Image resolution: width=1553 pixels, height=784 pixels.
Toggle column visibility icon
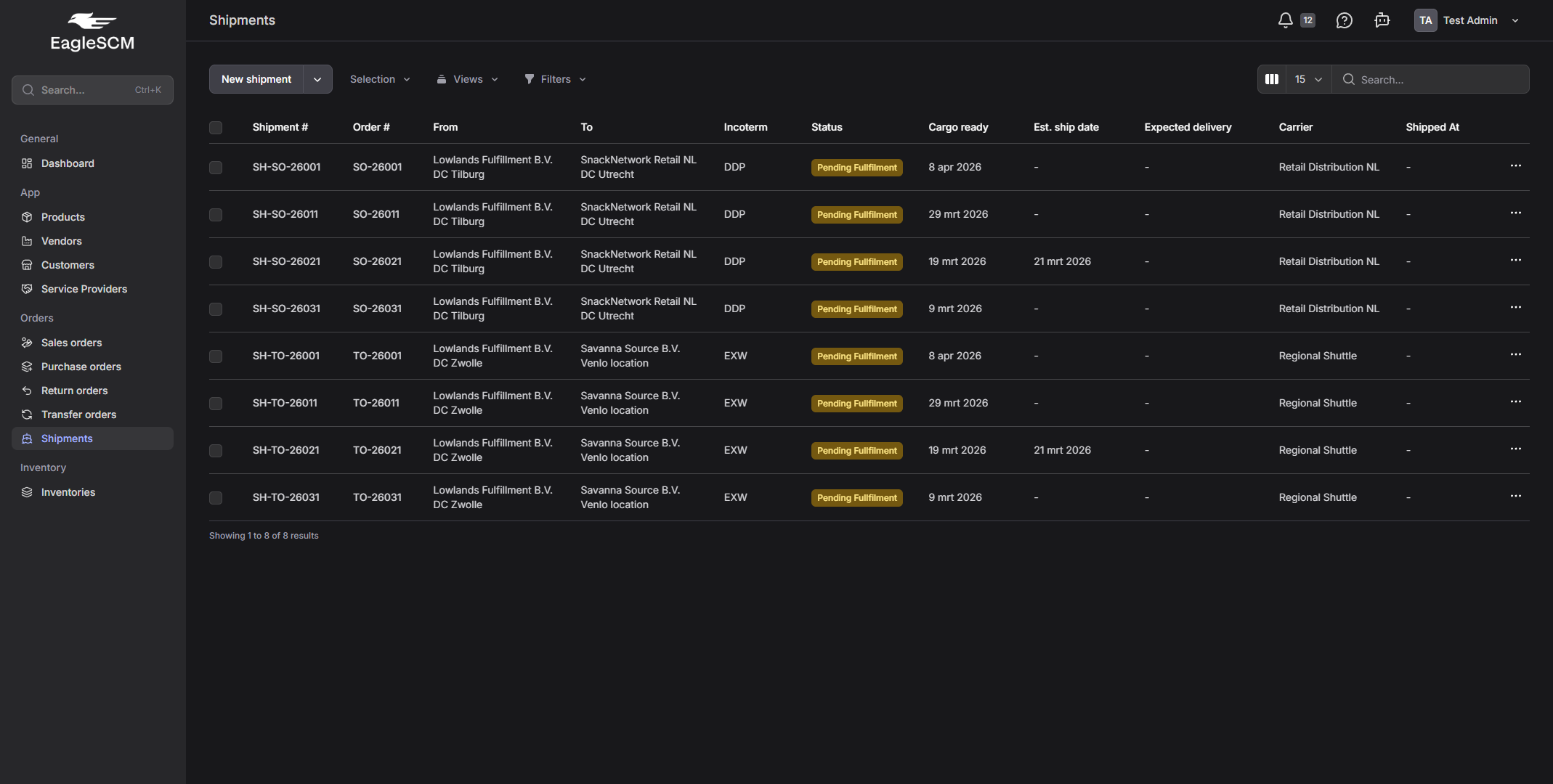[x=1272, y=79]
